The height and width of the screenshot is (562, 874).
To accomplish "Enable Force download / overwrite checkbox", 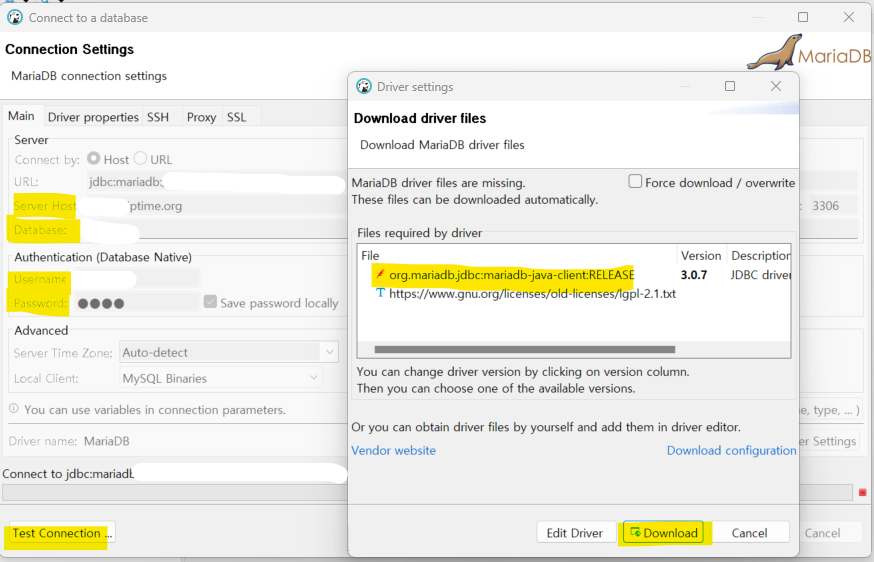I will click(635, 182).
